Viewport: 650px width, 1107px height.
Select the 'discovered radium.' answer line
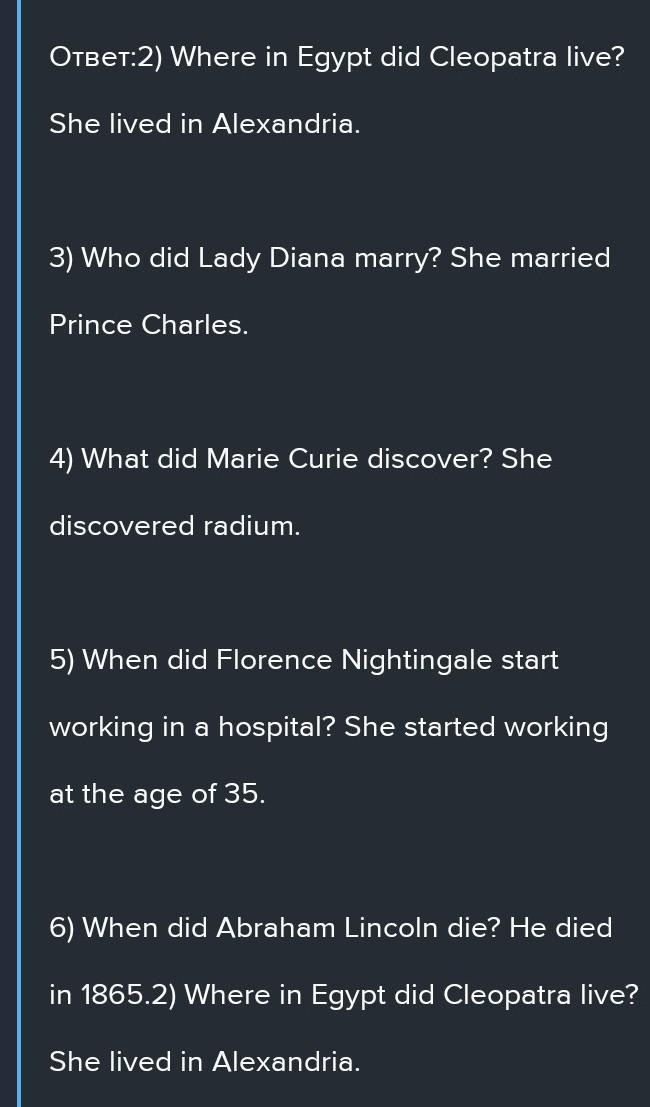[x=175, y=526]
